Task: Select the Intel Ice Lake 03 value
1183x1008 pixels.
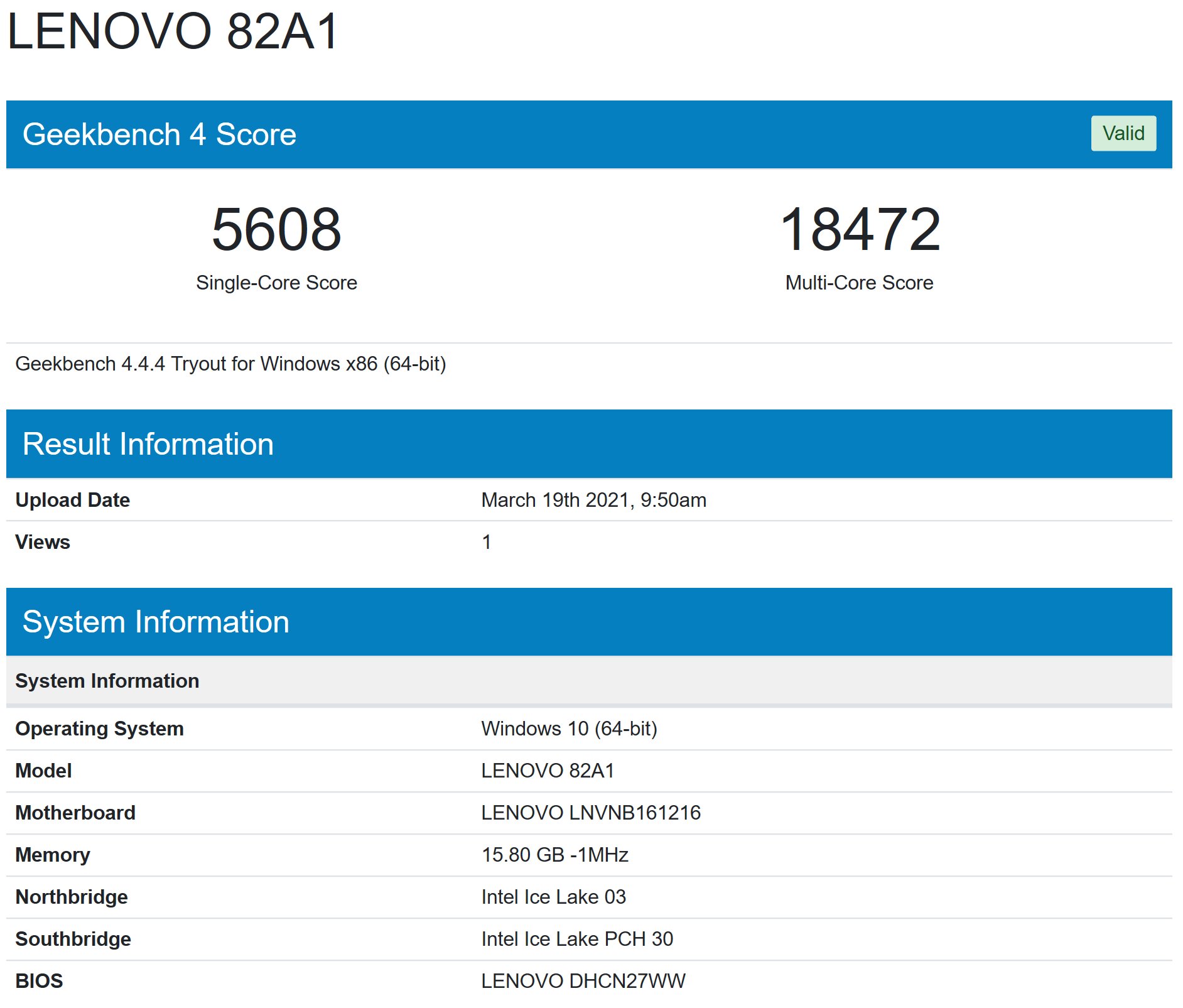Action: 553,897
